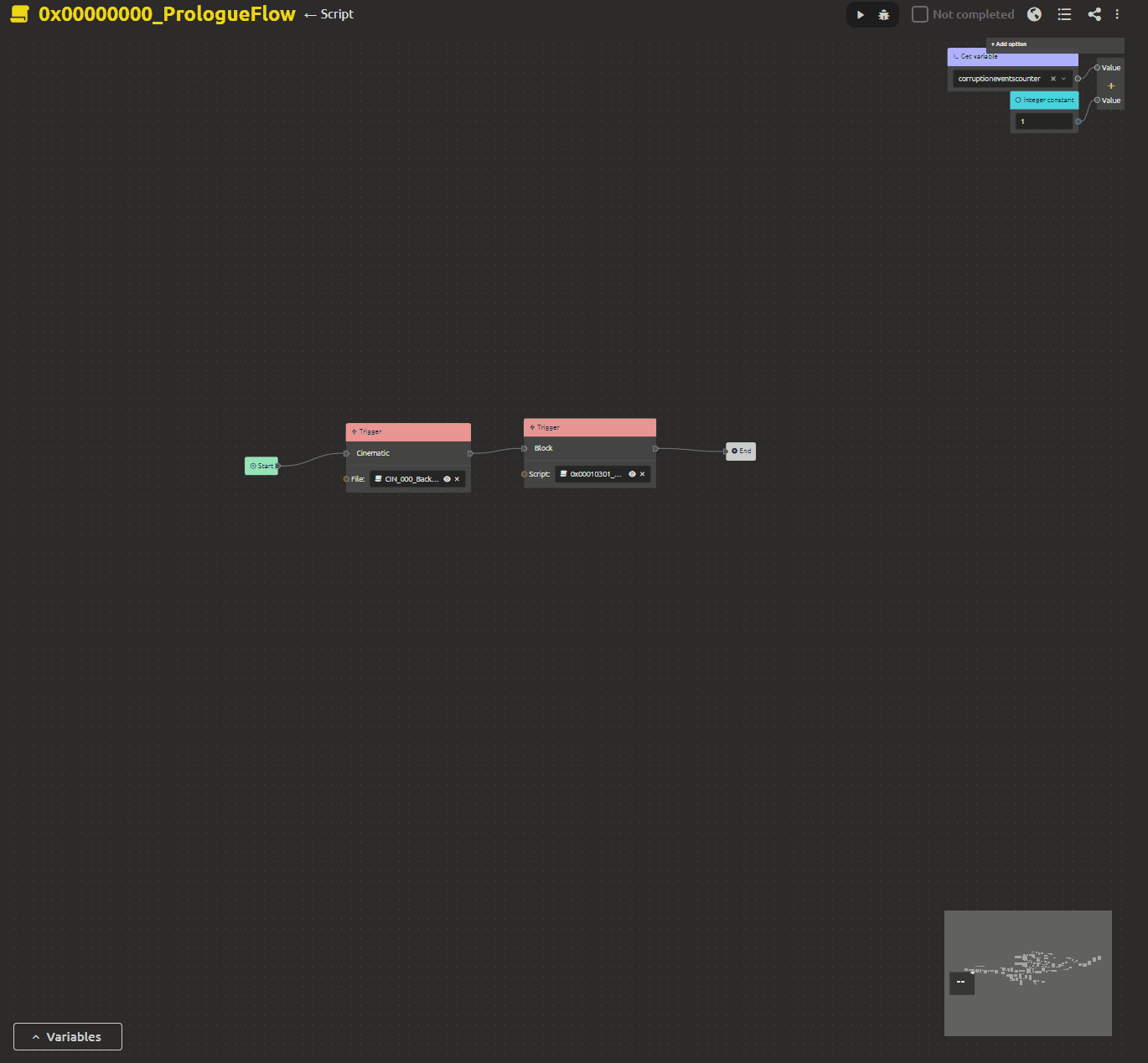
Task: Click the Integer constant value field
Action: coord(1043,121)
